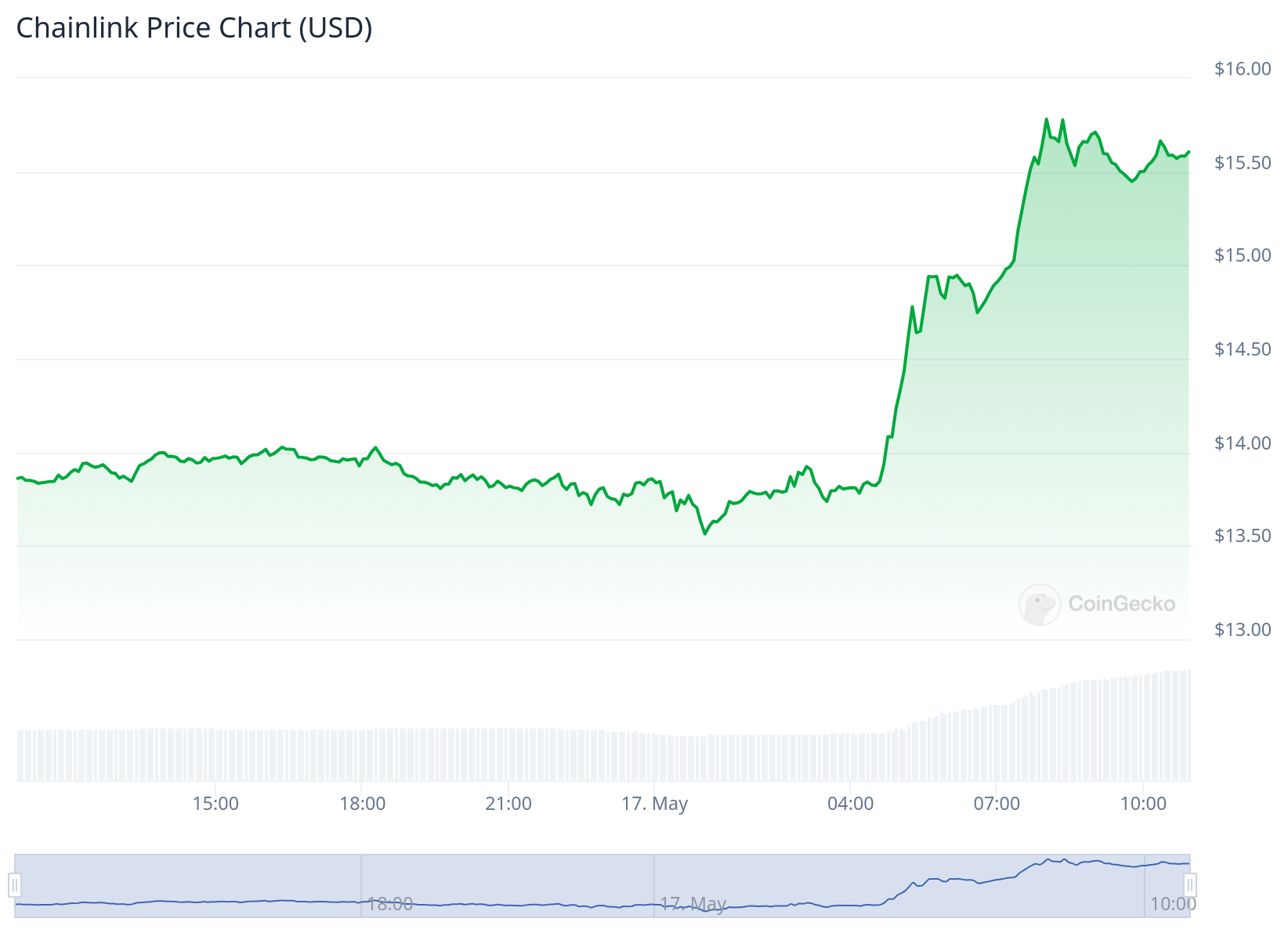Click the $13.00 price axis label
This screenshot has width=1288, height=940.
1241,628
